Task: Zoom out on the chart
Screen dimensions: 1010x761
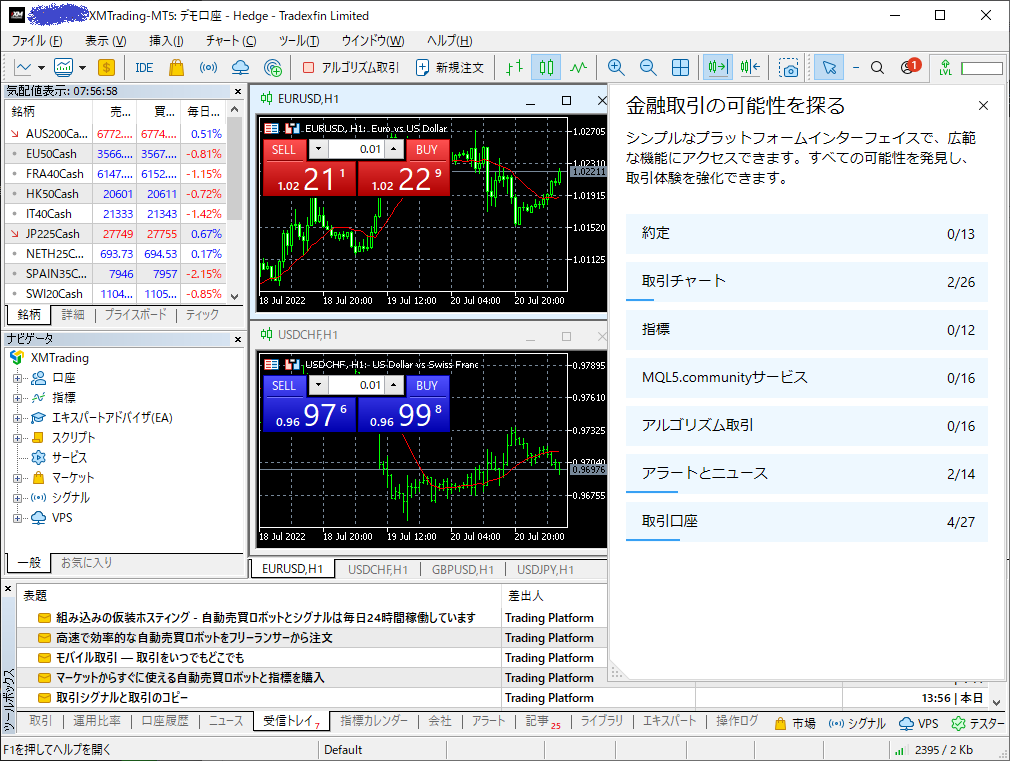Action: tap(648, 68)
